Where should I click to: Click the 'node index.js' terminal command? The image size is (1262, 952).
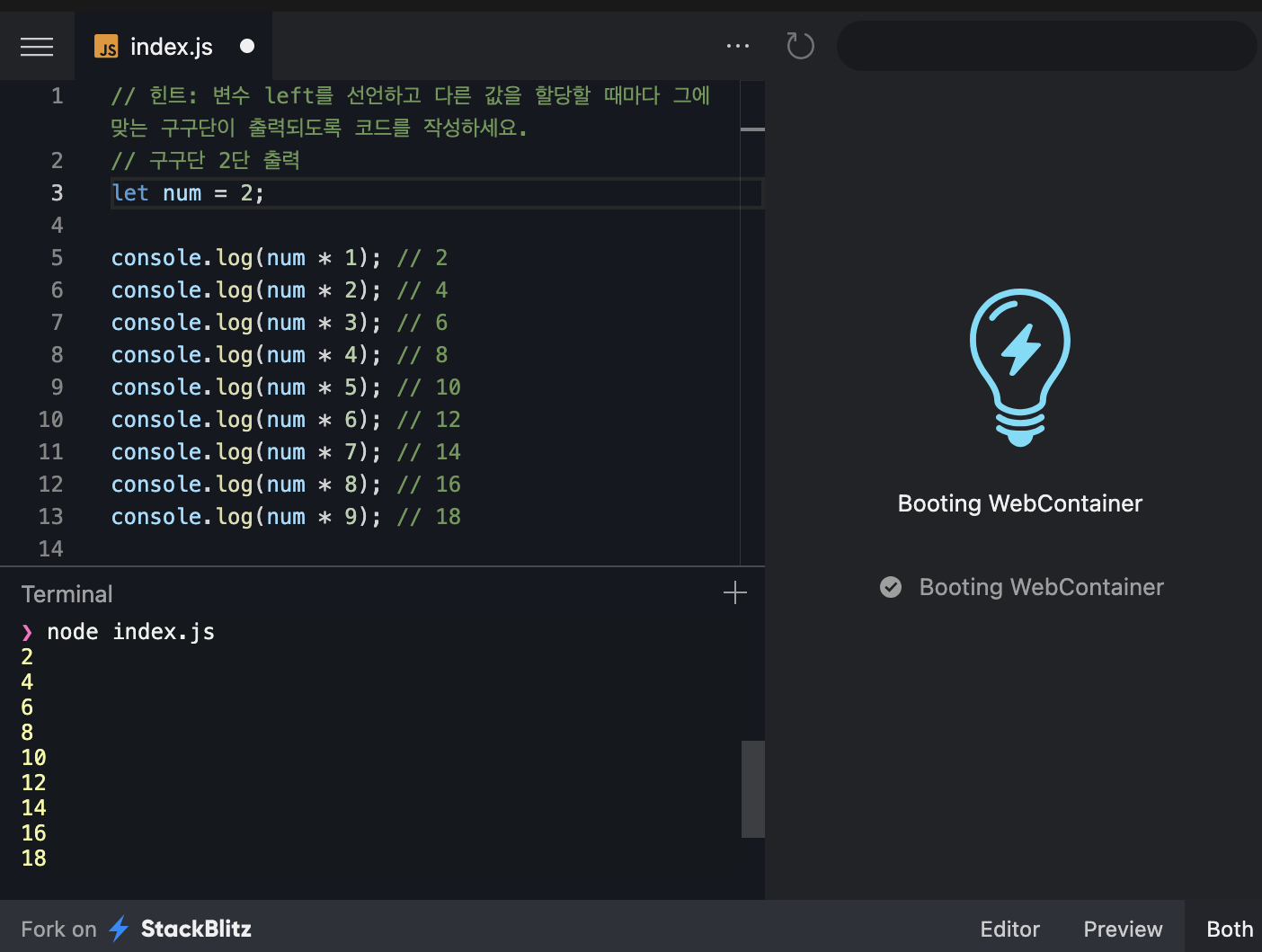[131, 632]
